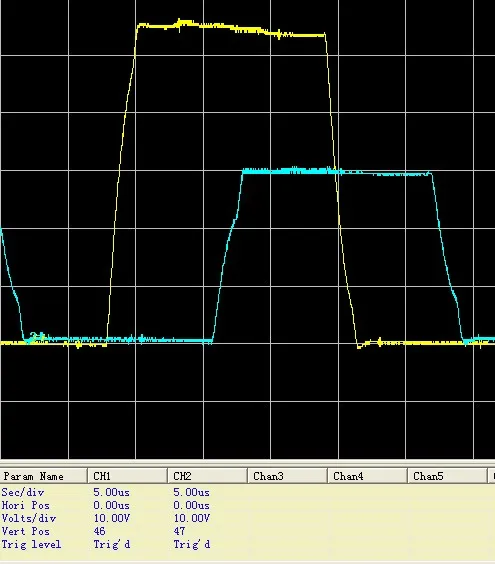Click CH2 Hori Pos value 0.00us

tap(191, 505)
